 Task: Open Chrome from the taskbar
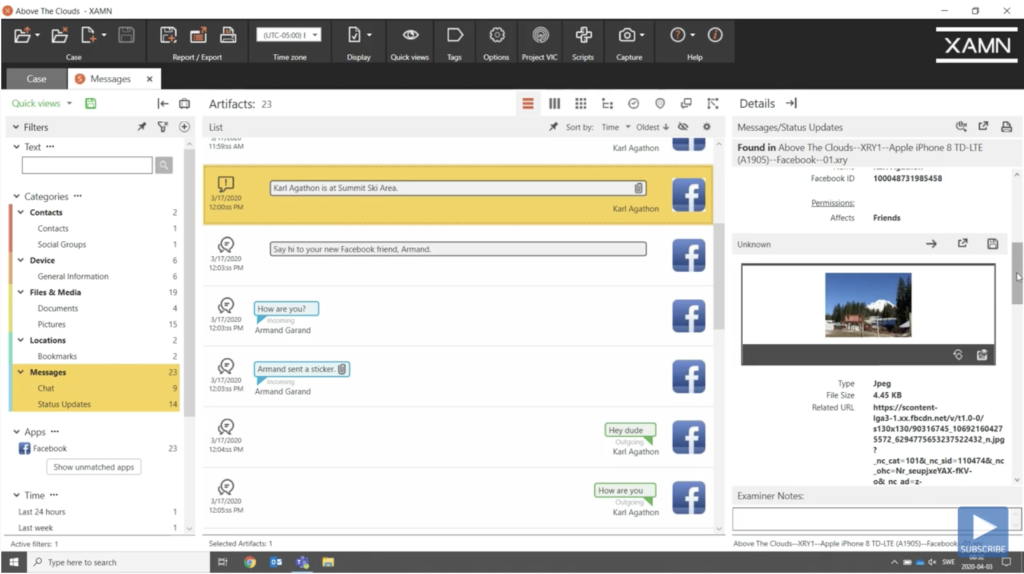pos(249,562)
